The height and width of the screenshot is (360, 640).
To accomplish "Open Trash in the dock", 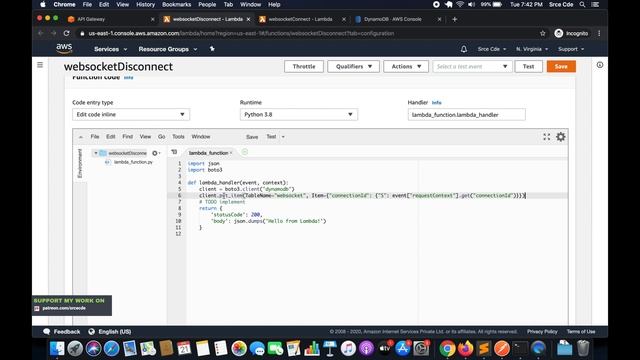I will 583,349.
